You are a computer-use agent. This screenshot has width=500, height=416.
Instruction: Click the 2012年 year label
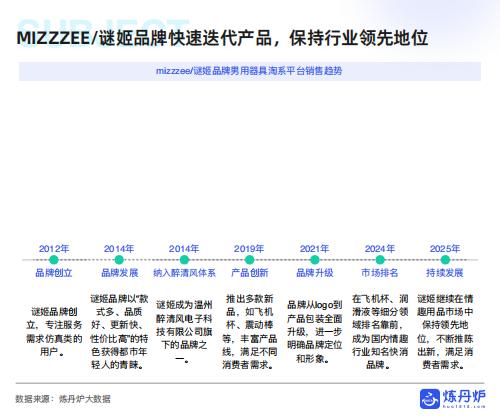[x=54, y=249]
